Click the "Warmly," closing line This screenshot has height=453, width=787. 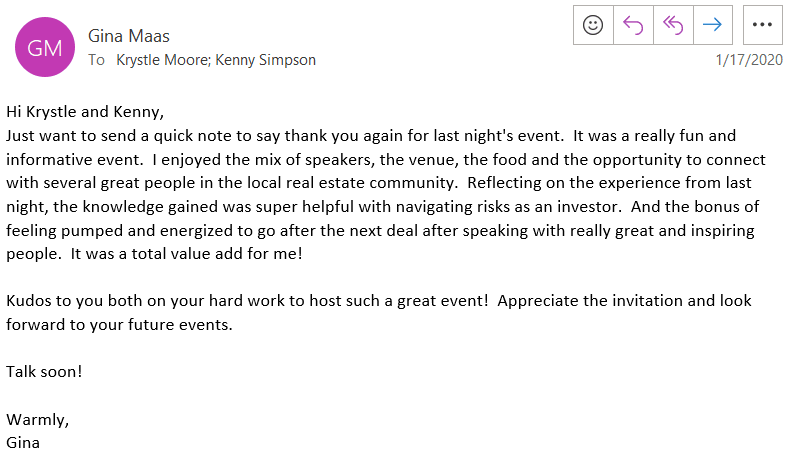point(38,418)
